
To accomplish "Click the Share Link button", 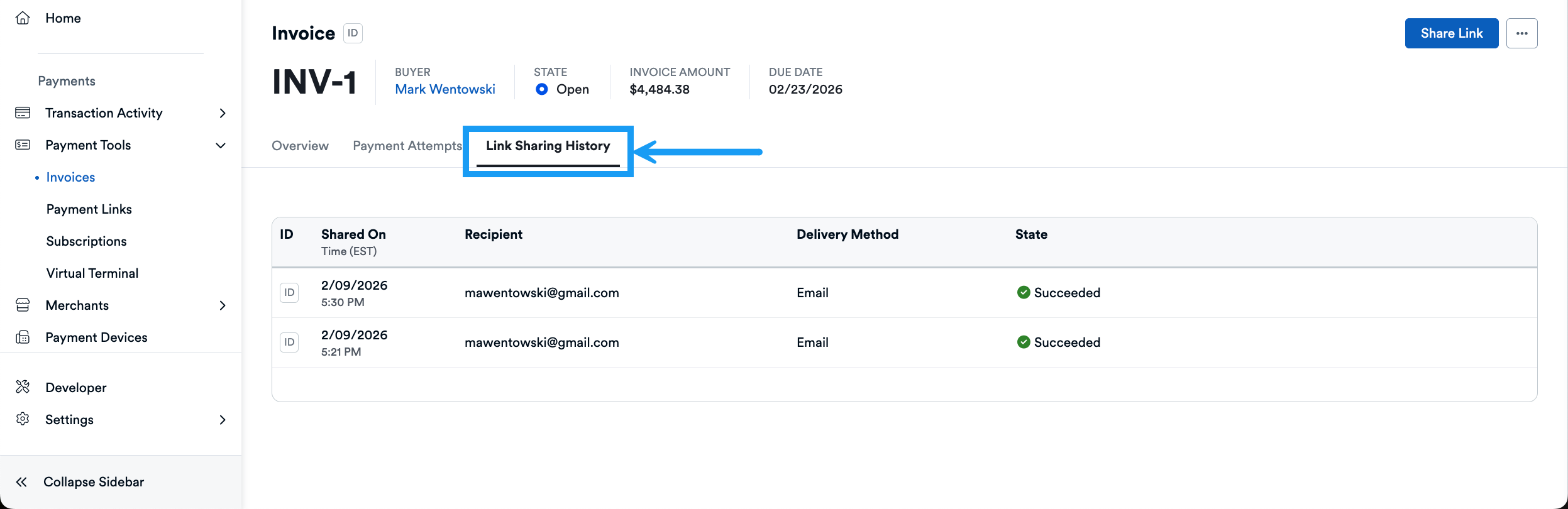I will pyautogui.click(x=1452, y=33).
